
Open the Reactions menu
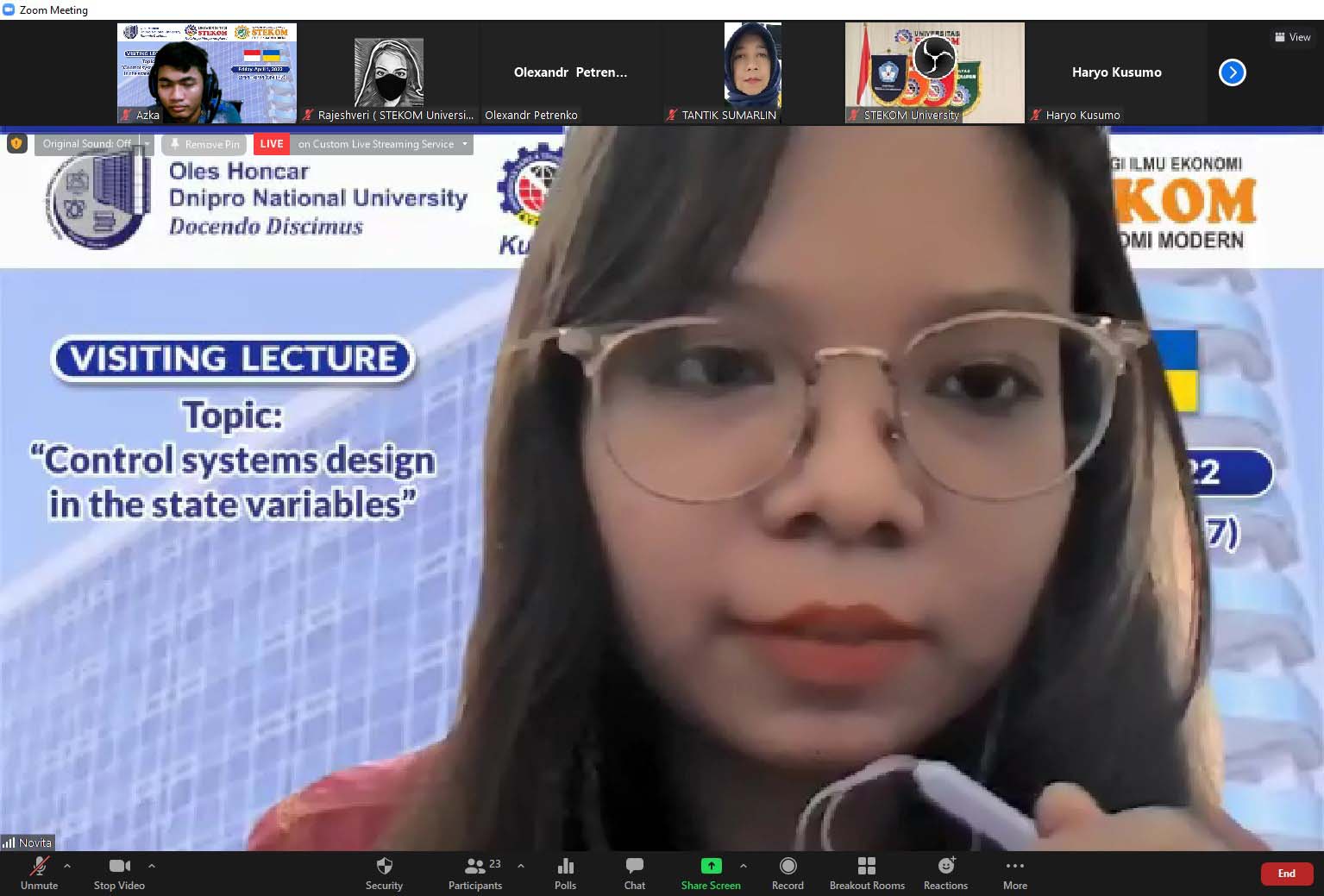tap(945, 873)
